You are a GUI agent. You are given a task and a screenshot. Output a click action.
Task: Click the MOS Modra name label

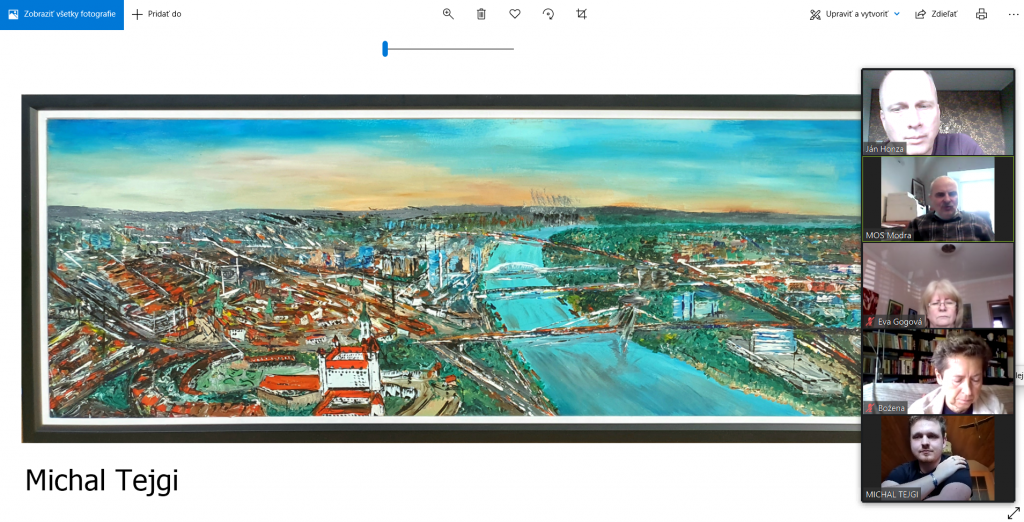(x=888, y=235)
